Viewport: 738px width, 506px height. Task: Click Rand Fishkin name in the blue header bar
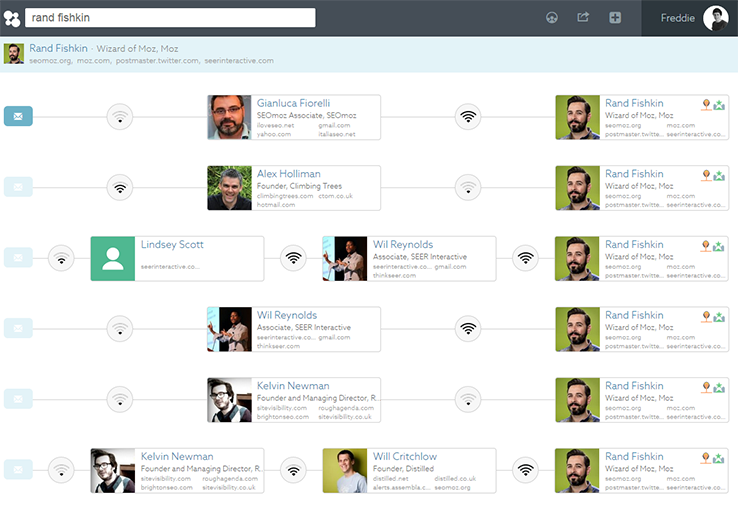coord(58,48)
